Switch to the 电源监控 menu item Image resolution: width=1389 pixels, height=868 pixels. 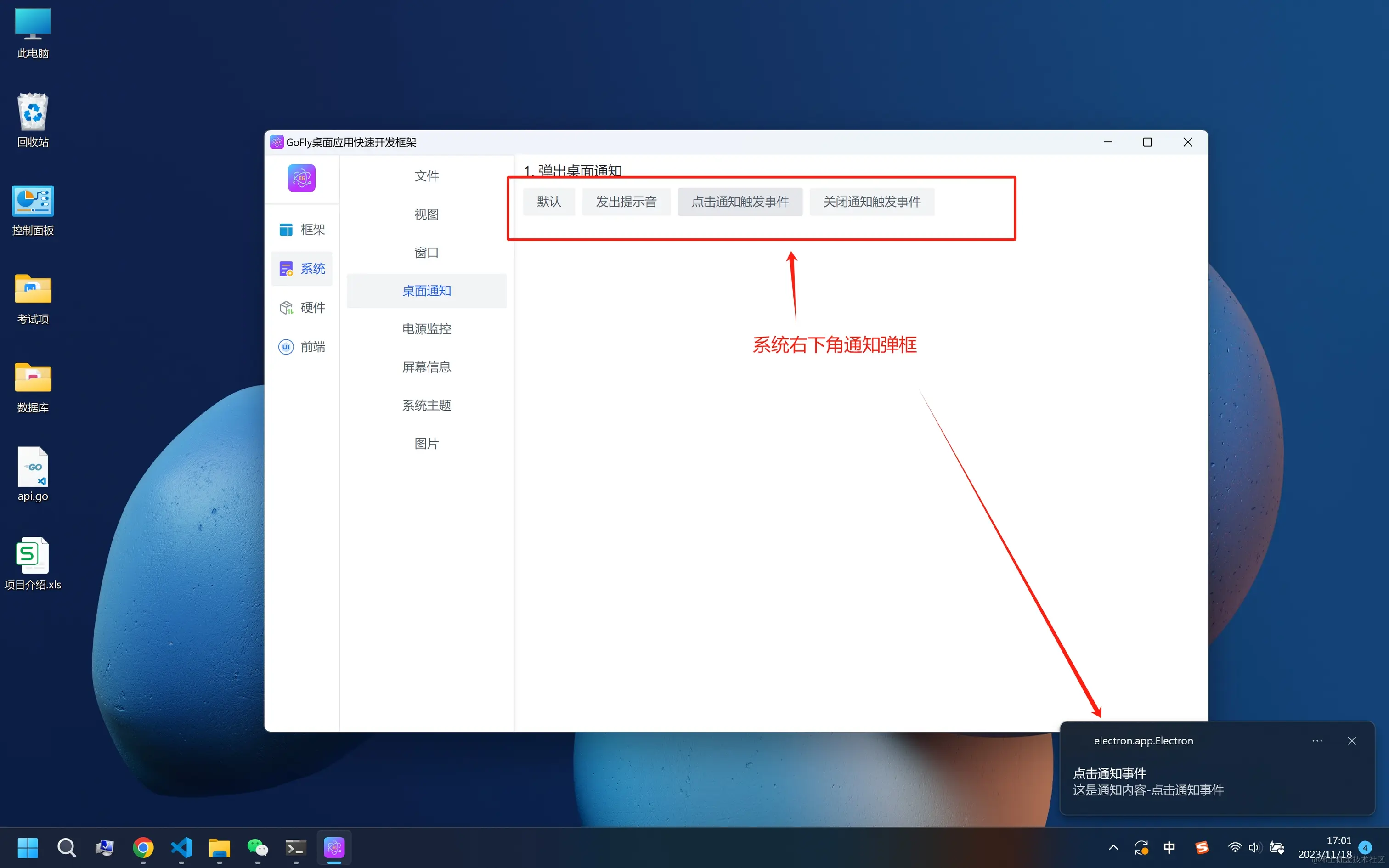click(426, 329)
